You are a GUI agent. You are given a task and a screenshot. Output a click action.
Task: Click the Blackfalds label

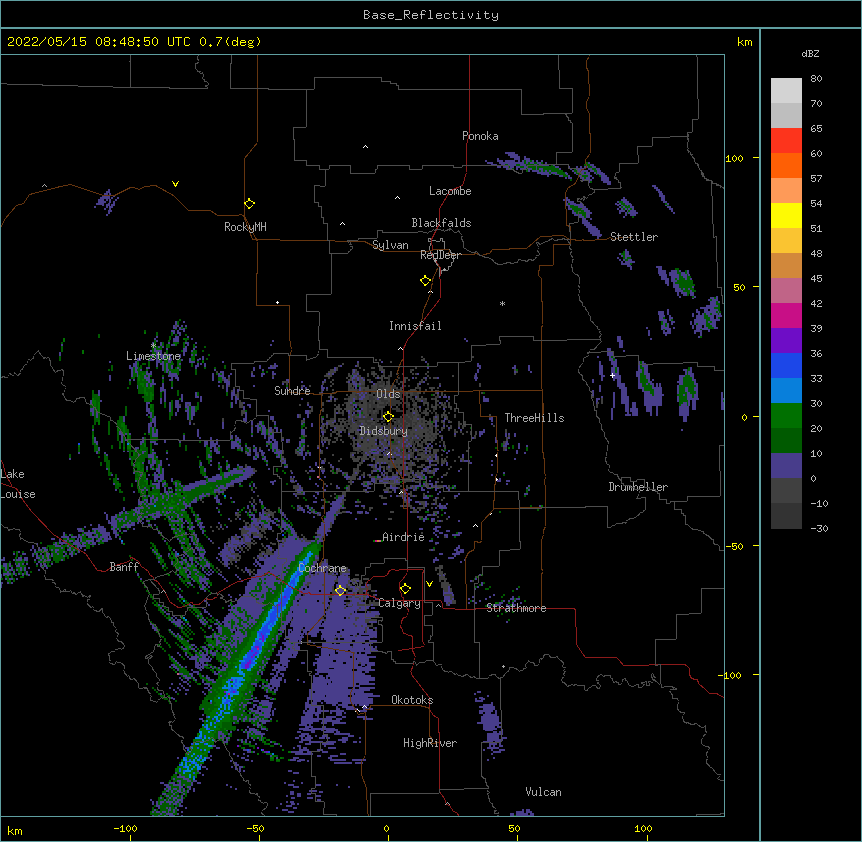[x=441, y=223]
